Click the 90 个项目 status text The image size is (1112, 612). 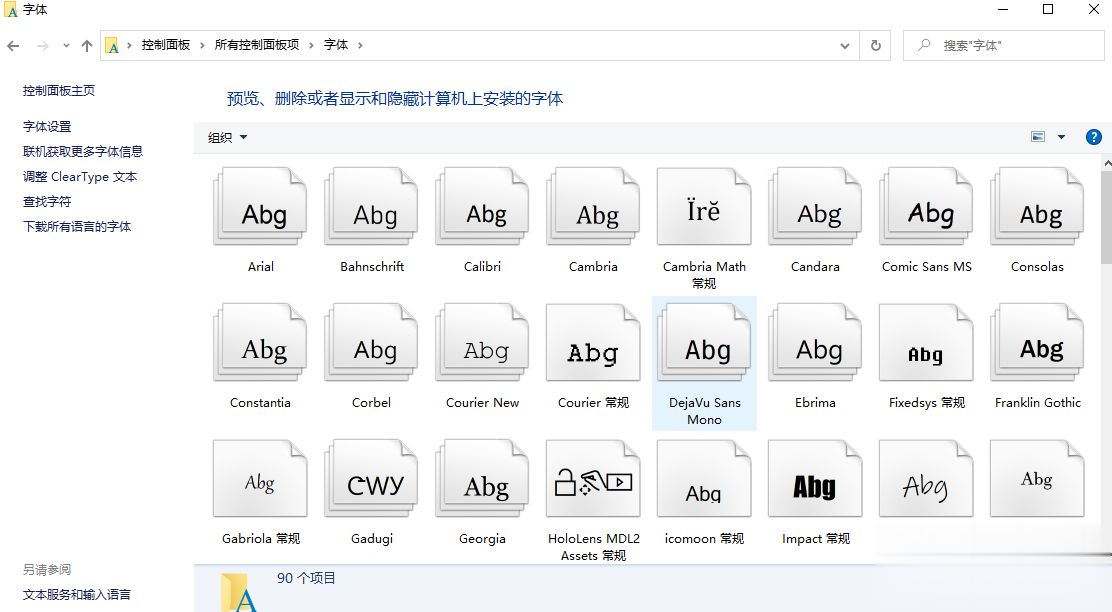[306, 578]
